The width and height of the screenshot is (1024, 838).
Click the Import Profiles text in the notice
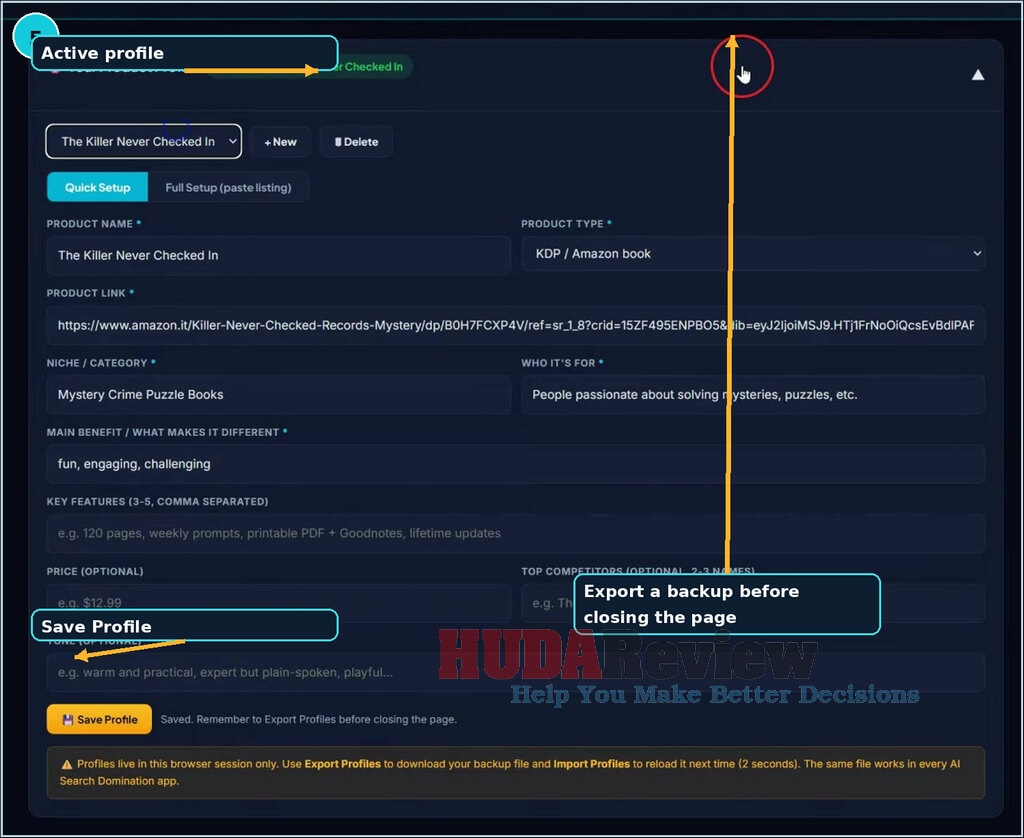[x=592, y=764]
